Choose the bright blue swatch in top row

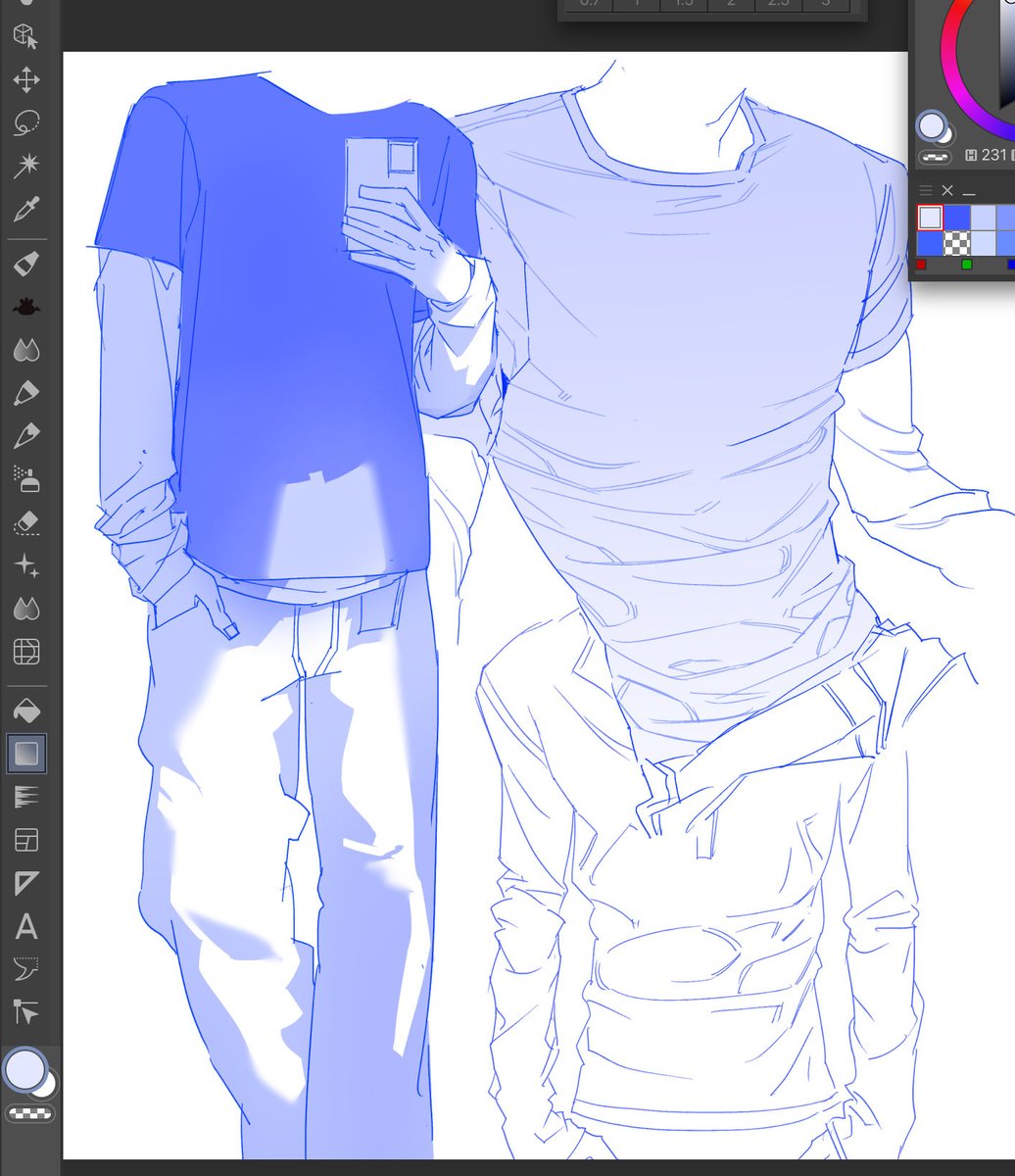(956, 217)
